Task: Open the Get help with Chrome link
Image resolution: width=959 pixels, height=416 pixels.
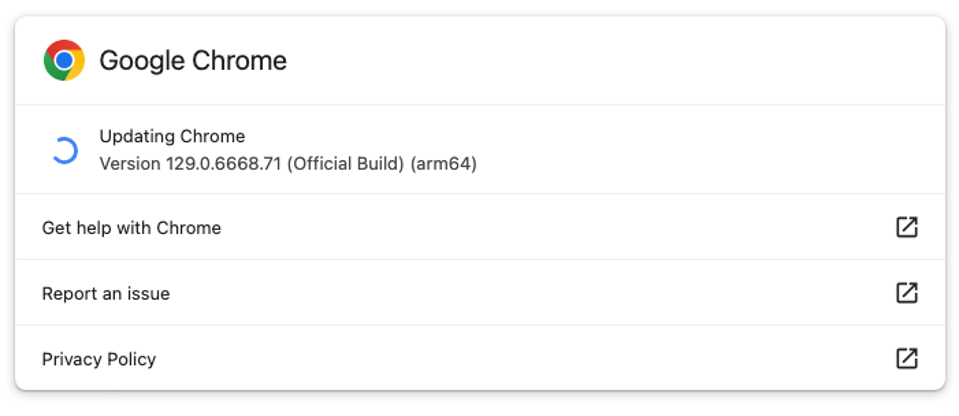Action: click(131, 228)
